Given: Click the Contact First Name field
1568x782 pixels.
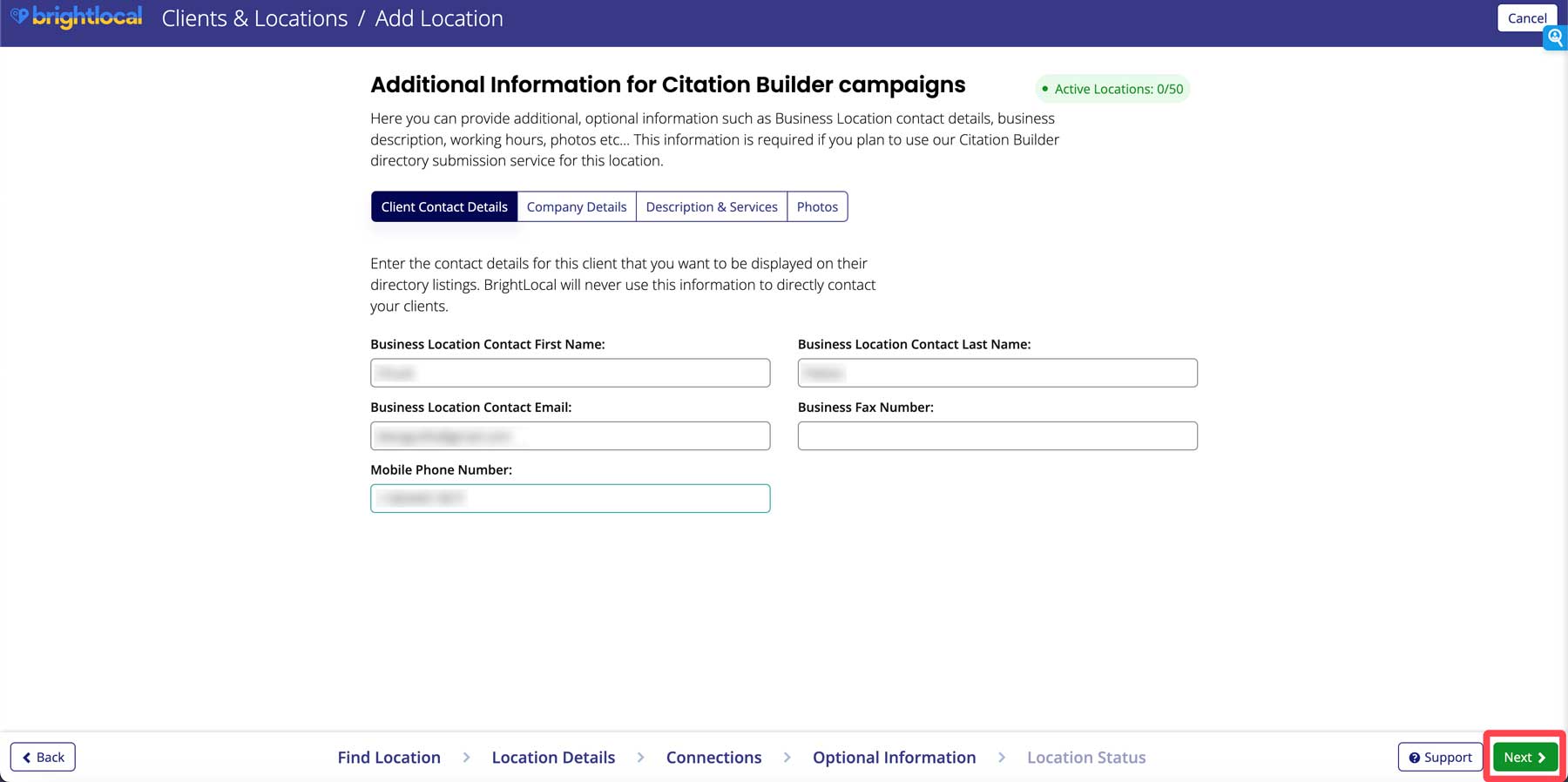Looking at the screenshot, I should pyautogui.click(x=571, y=373).
